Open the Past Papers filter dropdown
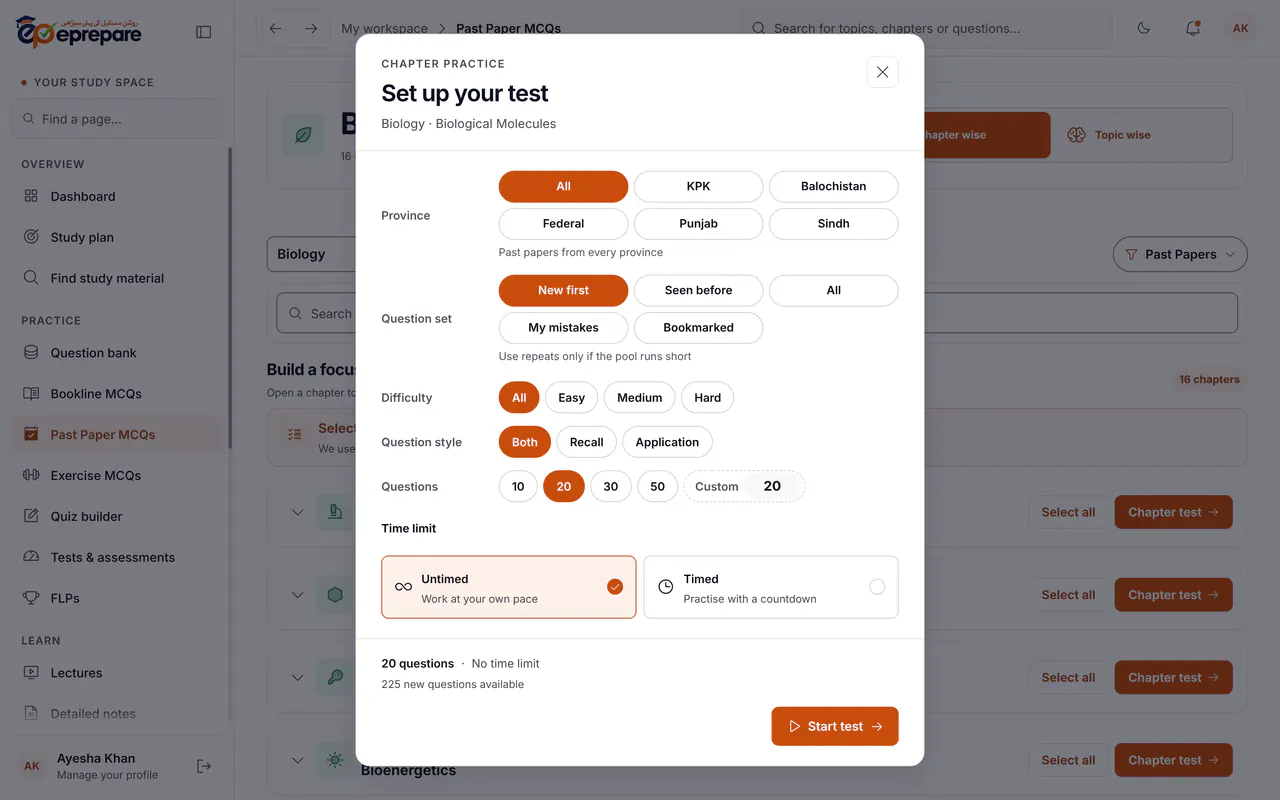The height and width of the screenshot is (800, 1280). 1180,254
